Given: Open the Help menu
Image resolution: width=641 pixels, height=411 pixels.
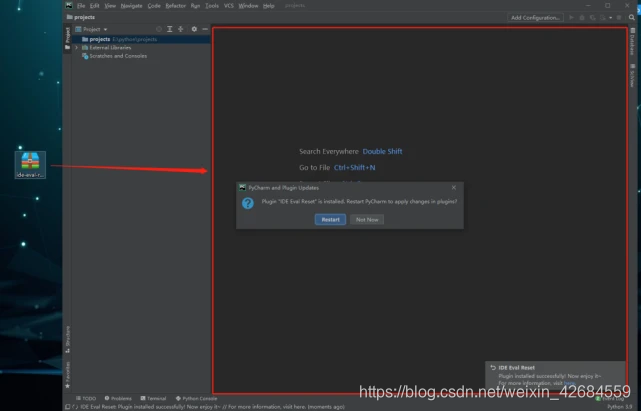Looking at the screenshot, I should click(x=269, y=6).
